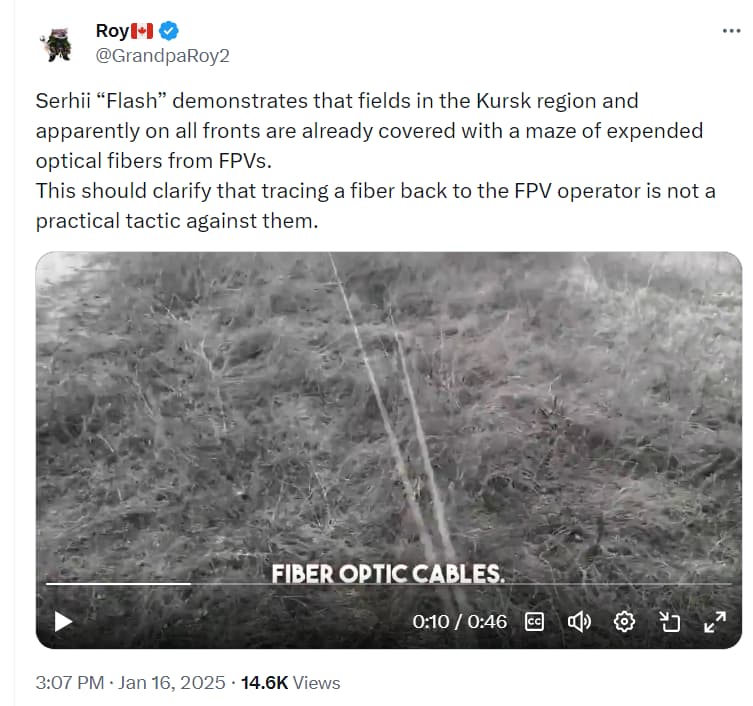Click Roy's raccoon profile avatar
Screen dimensions: 753x706
57,45
